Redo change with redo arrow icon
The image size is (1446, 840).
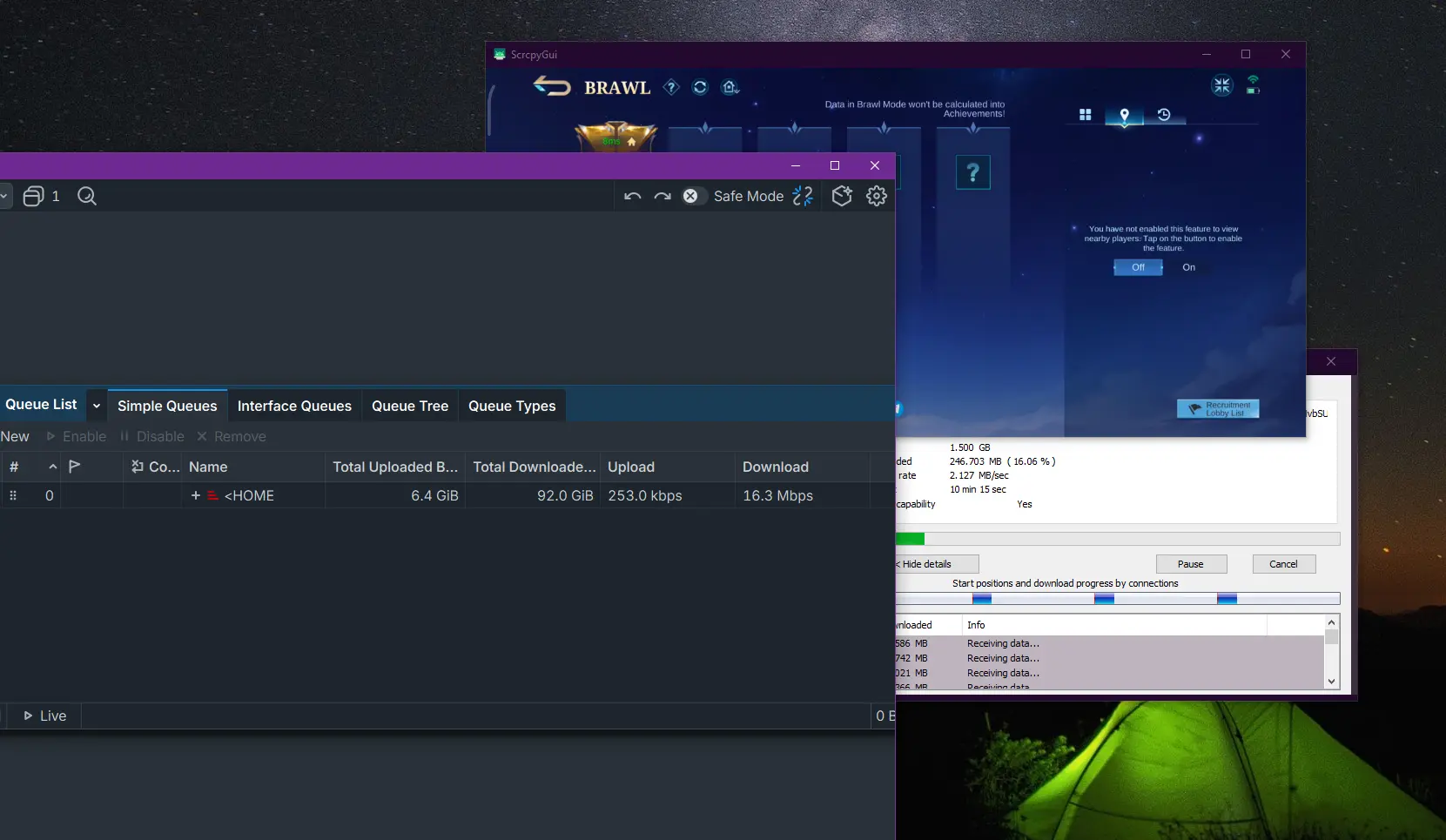tap(662, 196)
